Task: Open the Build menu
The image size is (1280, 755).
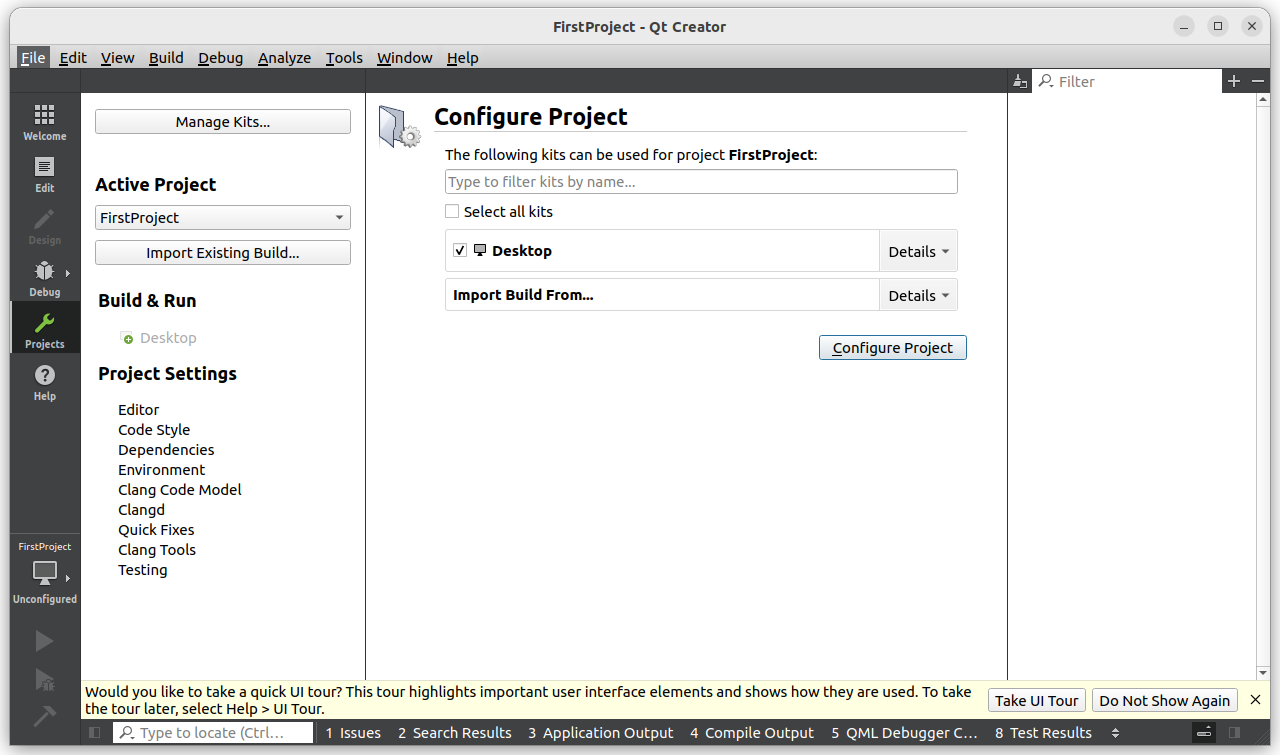Action: pos(166,58)
